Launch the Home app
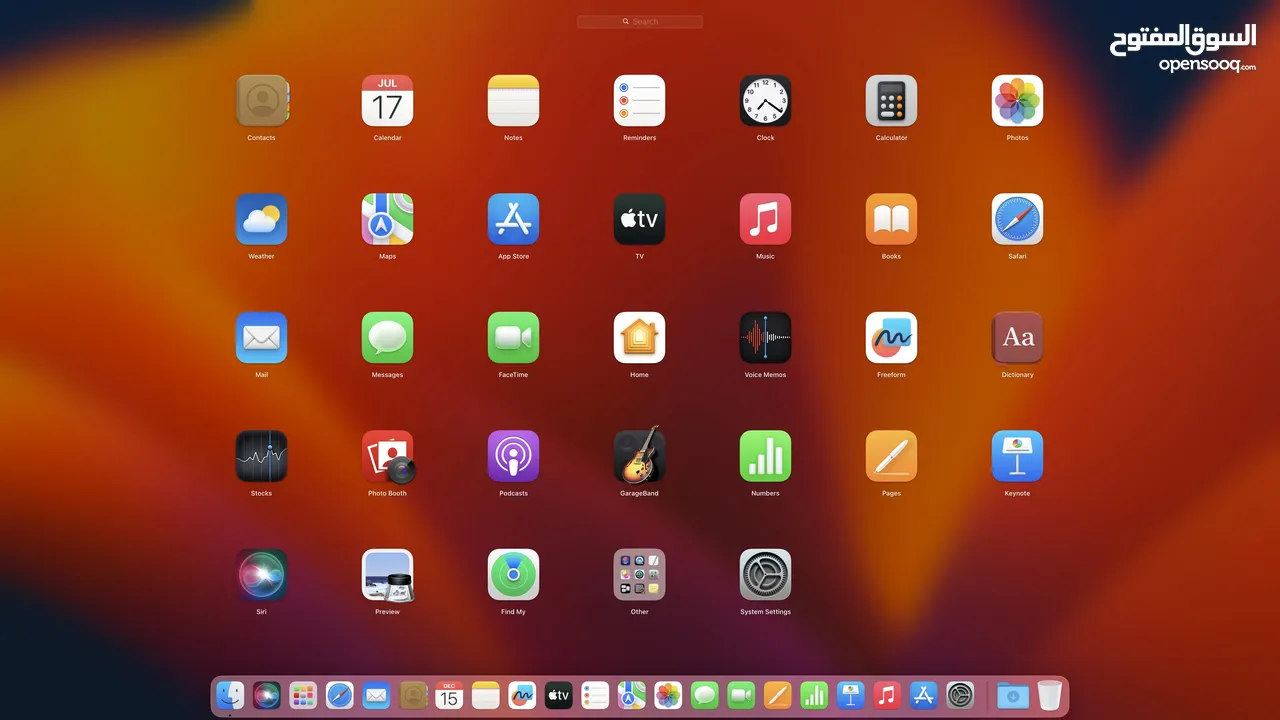1280x720 pixels. 639,337
